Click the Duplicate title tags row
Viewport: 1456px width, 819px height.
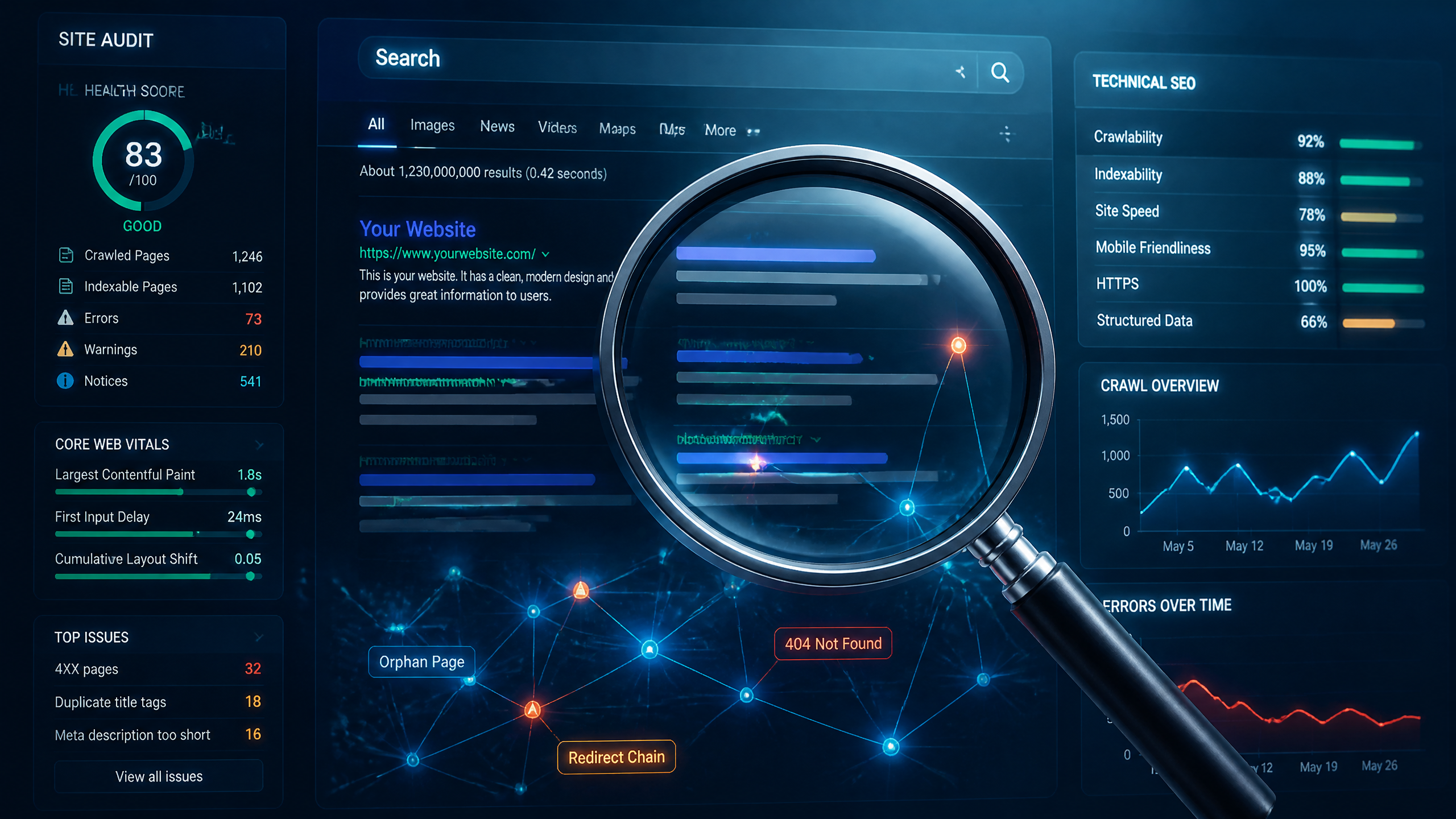tap(158, 702)
